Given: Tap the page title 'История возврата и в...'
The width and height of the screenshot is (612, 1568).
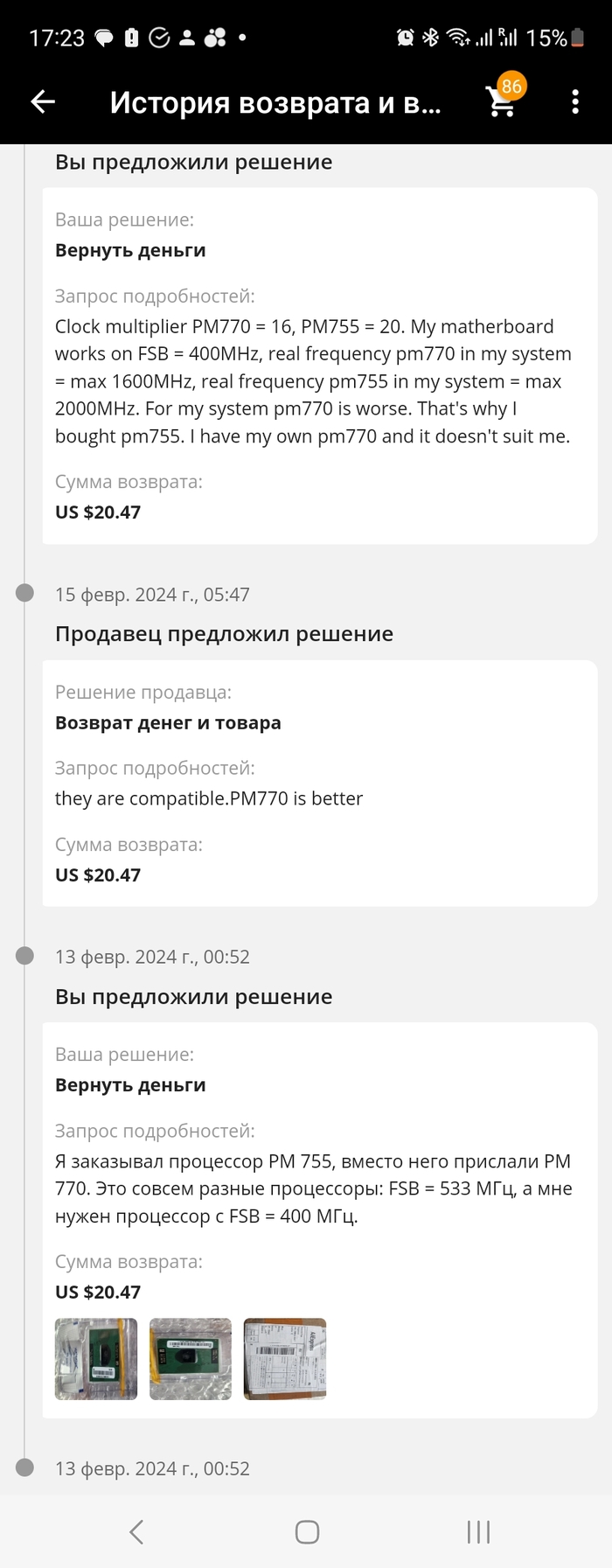Looking at the screenshot, I should tap(275, 103).
